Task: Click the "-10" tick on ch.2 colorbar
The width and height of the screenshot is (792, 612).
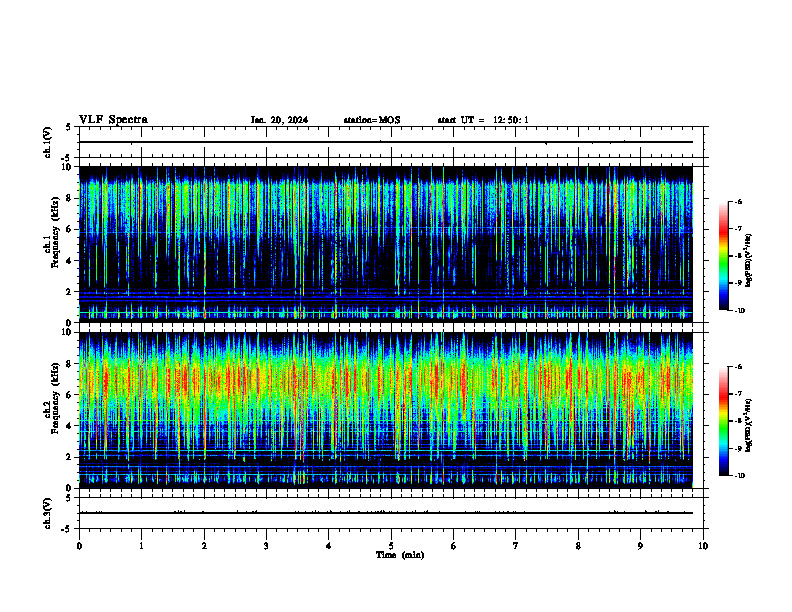Action: tap(738, 476)
